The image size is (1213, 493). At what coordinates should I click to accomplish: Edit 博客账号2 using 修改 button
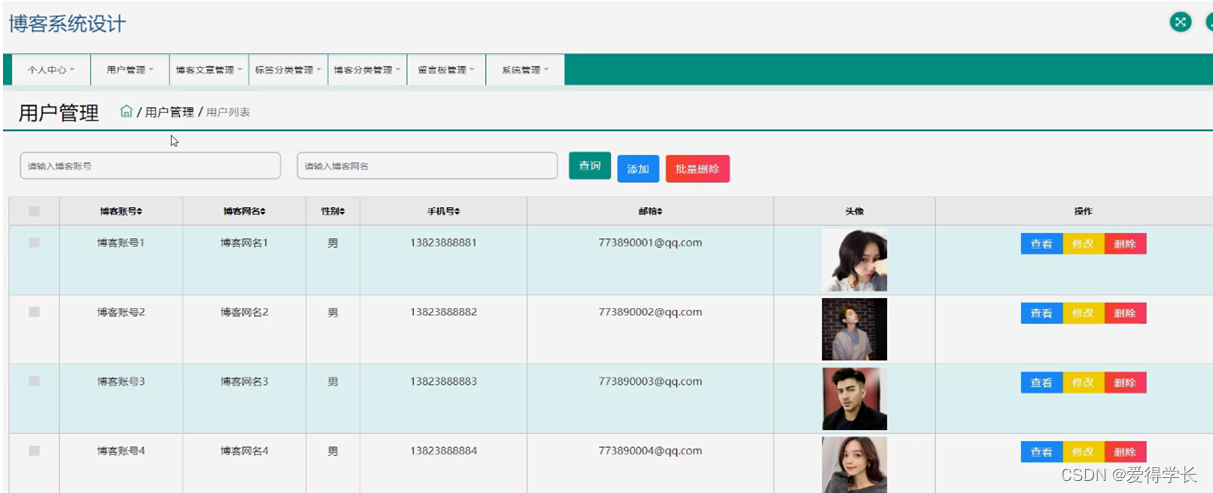(1083, 313)
